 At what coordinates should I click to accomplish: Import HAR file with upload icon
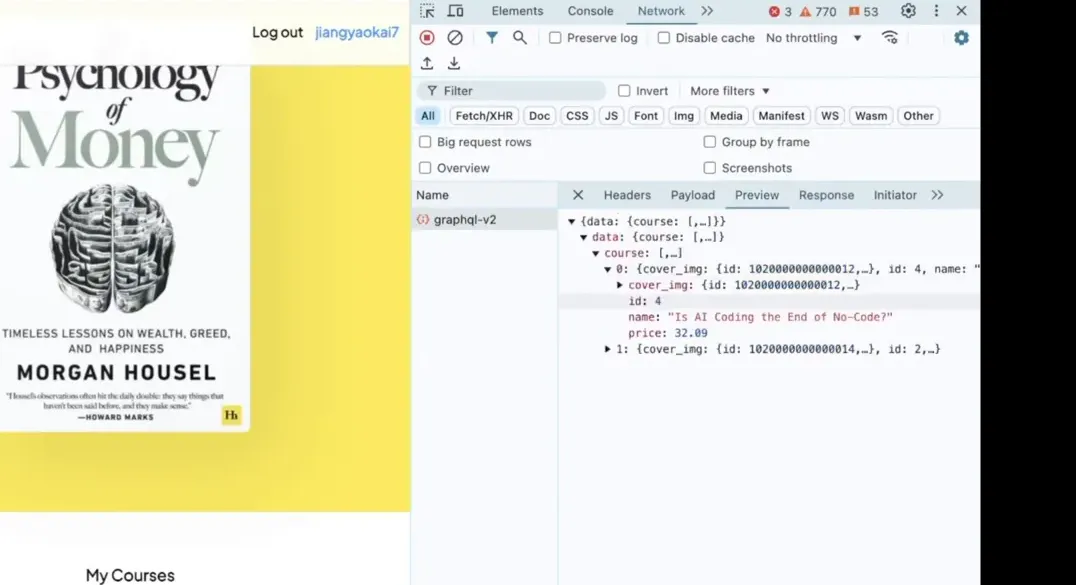(427, 63)
